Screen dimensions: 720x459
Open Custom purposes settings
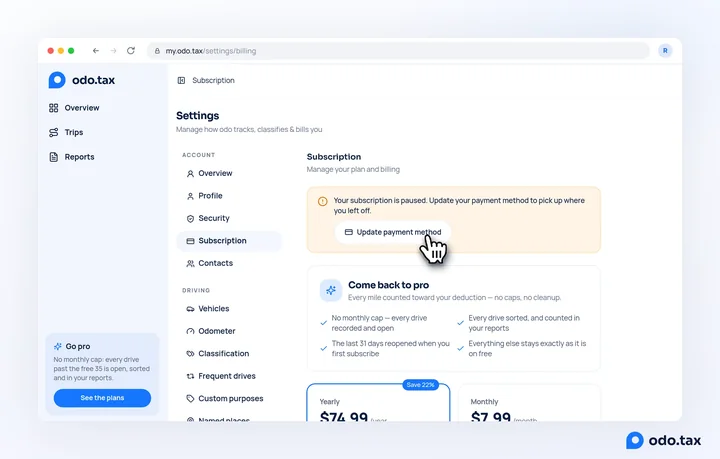[229, 399]
